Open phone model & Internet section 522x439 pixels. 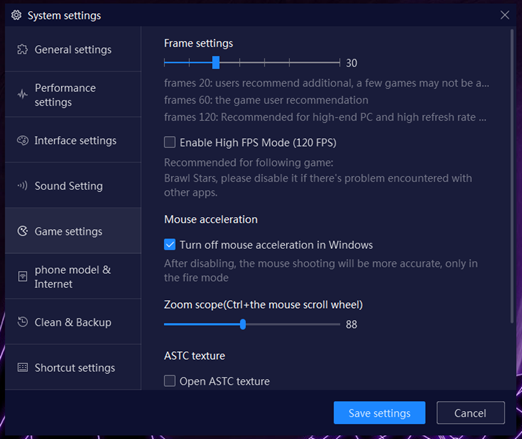point(73,276)
